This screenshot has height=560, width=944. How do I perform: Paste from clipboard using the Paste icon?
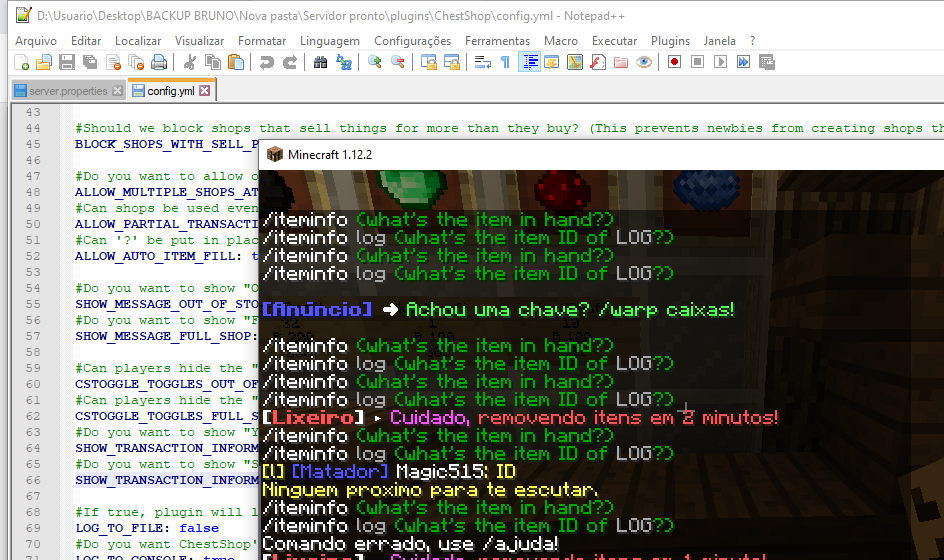(x=236, y=62)
